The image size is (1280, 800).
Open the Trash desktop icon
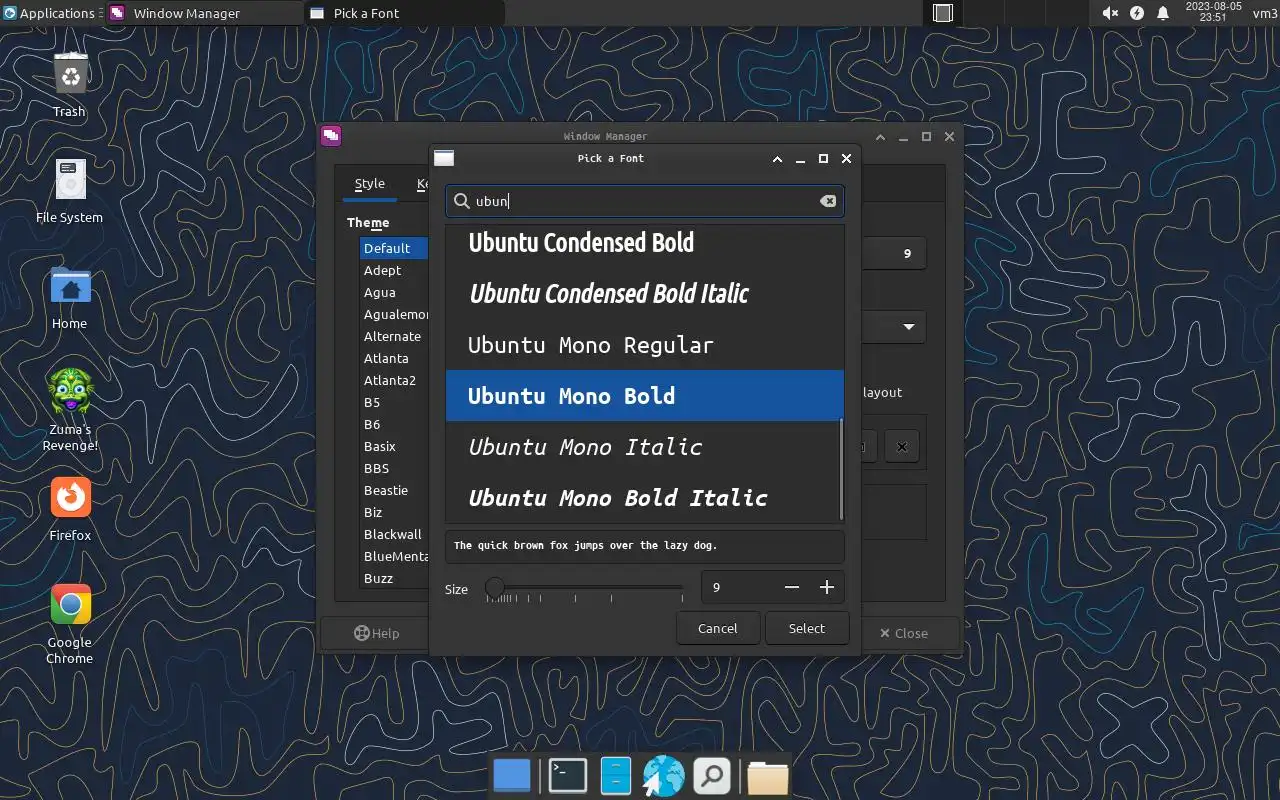(70, 85)
